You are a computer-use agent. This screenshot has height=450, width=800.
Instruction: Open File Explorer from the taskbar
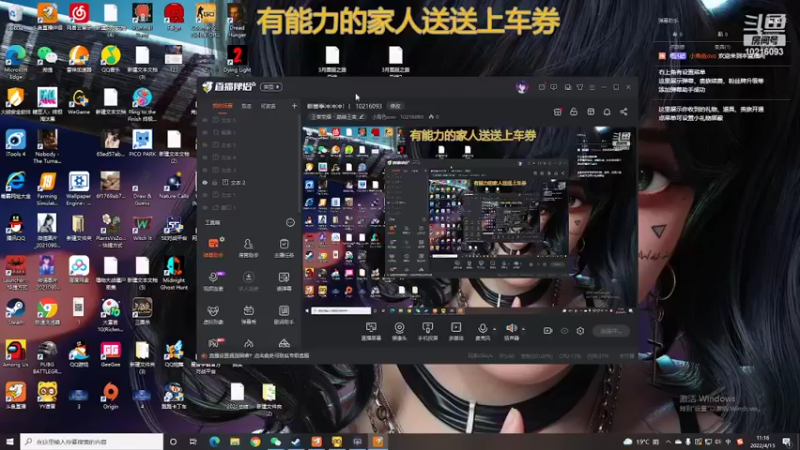coord(235,442)
